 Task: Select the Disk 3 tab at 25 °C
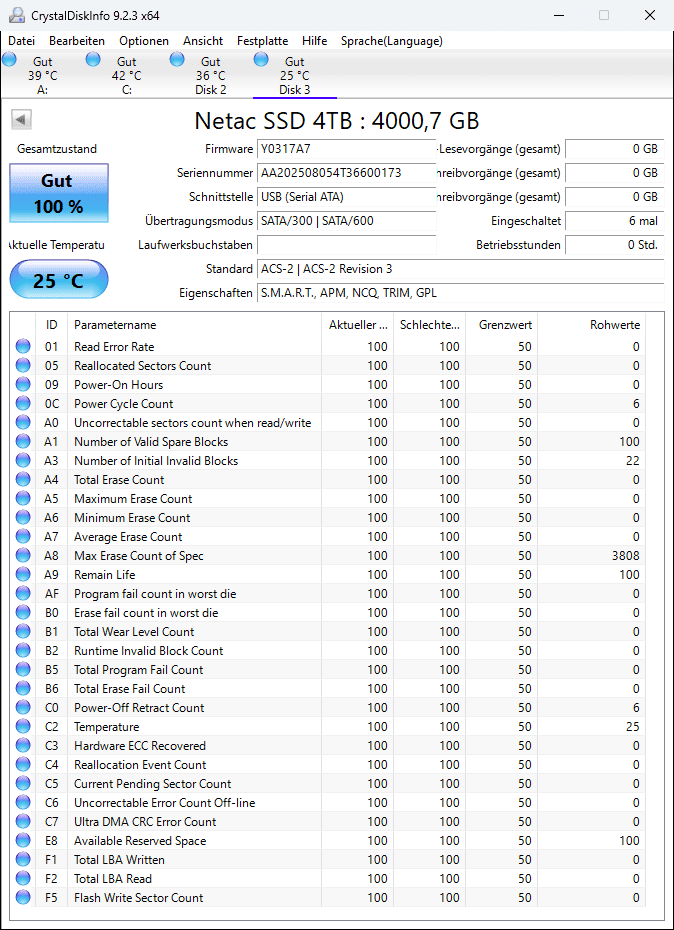(294, 75)
